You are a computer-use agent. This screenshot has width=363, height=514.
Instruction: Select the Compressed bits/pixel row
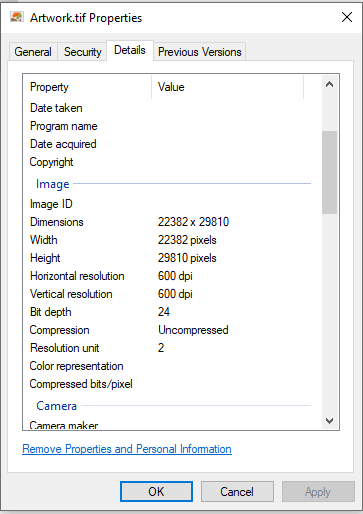pos(170,384)
